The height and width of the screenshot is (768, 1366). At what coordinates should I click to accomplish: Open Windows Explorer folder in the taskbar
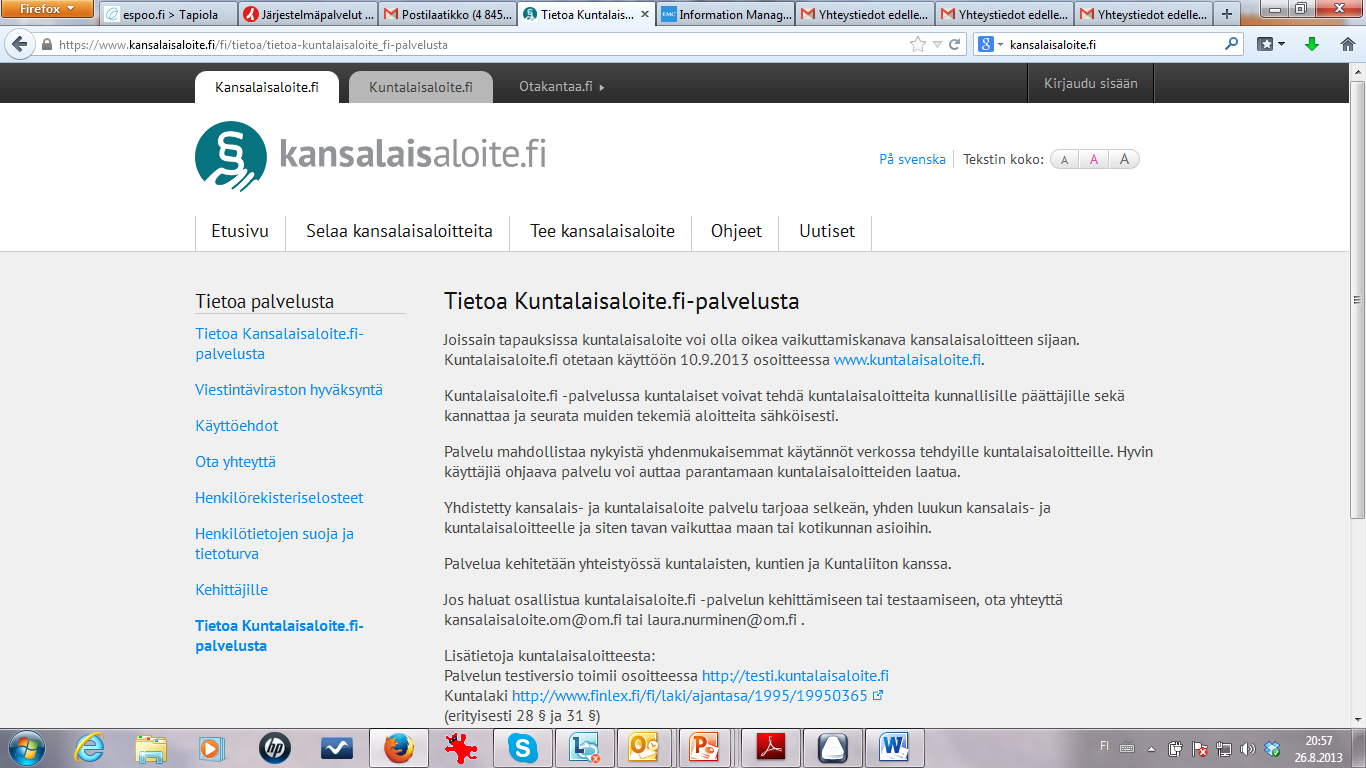click(x=152, y=747)
